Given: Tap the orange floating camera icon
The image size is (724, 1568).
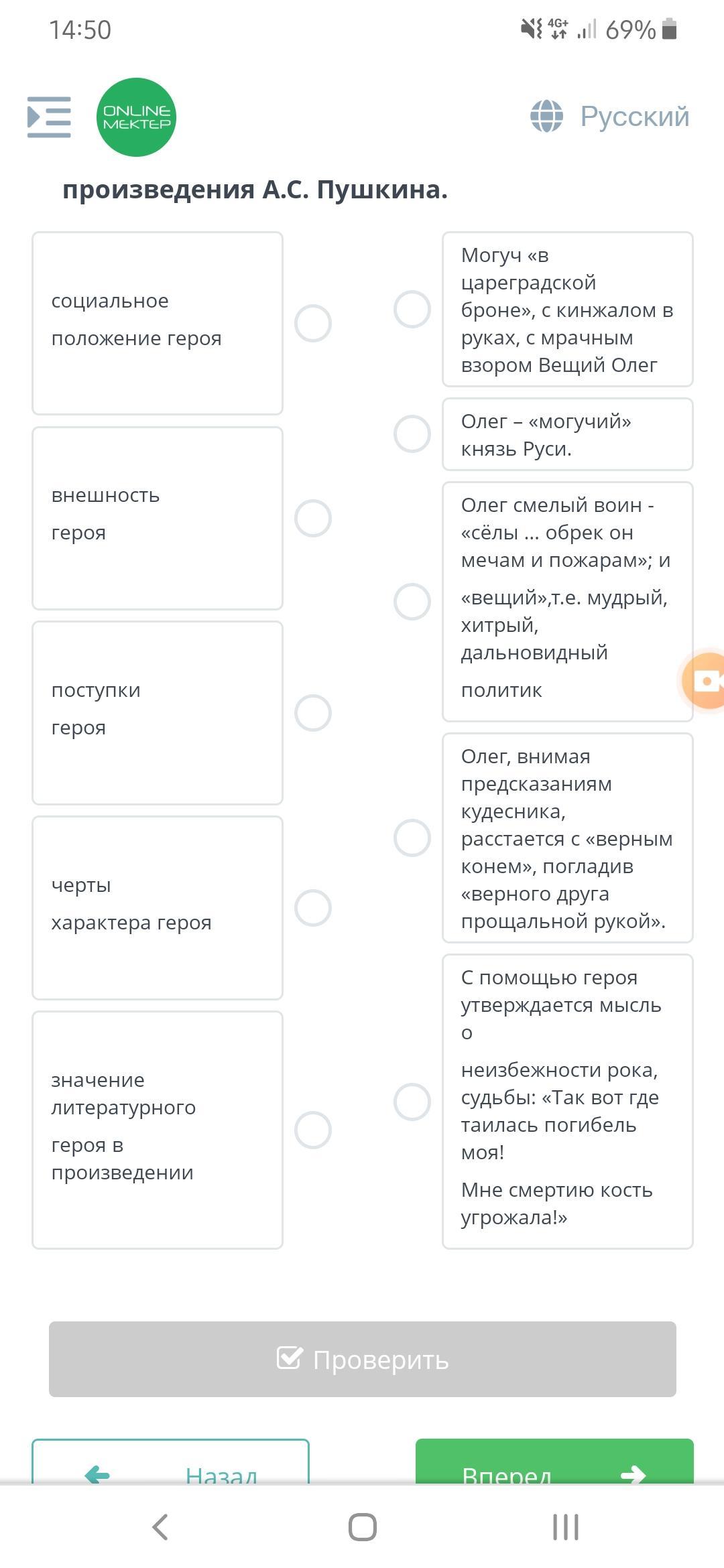Looking at the screenshot, I should point(705,681).
